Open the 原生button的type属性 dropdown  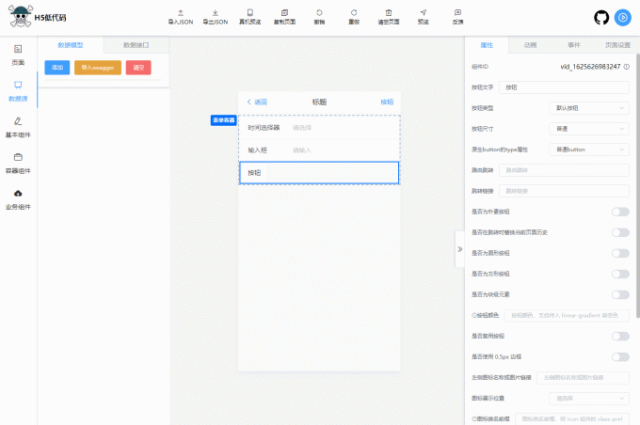click(589, 149)
